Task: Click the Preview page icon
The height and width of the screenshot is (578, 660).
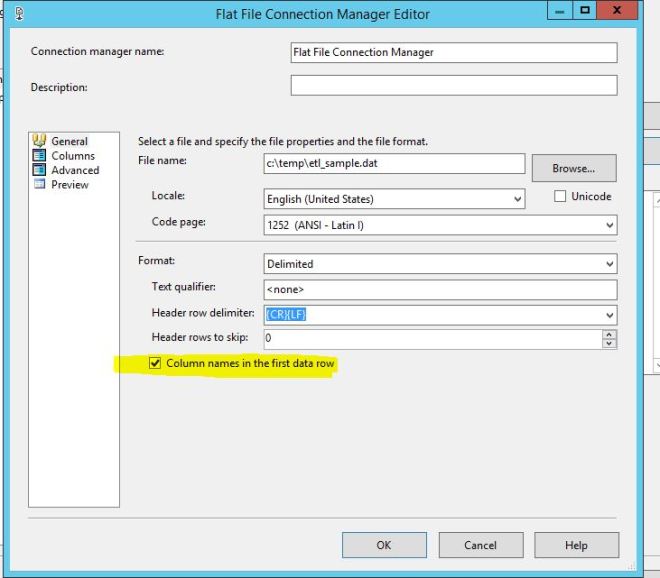Action: pos(40,185)
